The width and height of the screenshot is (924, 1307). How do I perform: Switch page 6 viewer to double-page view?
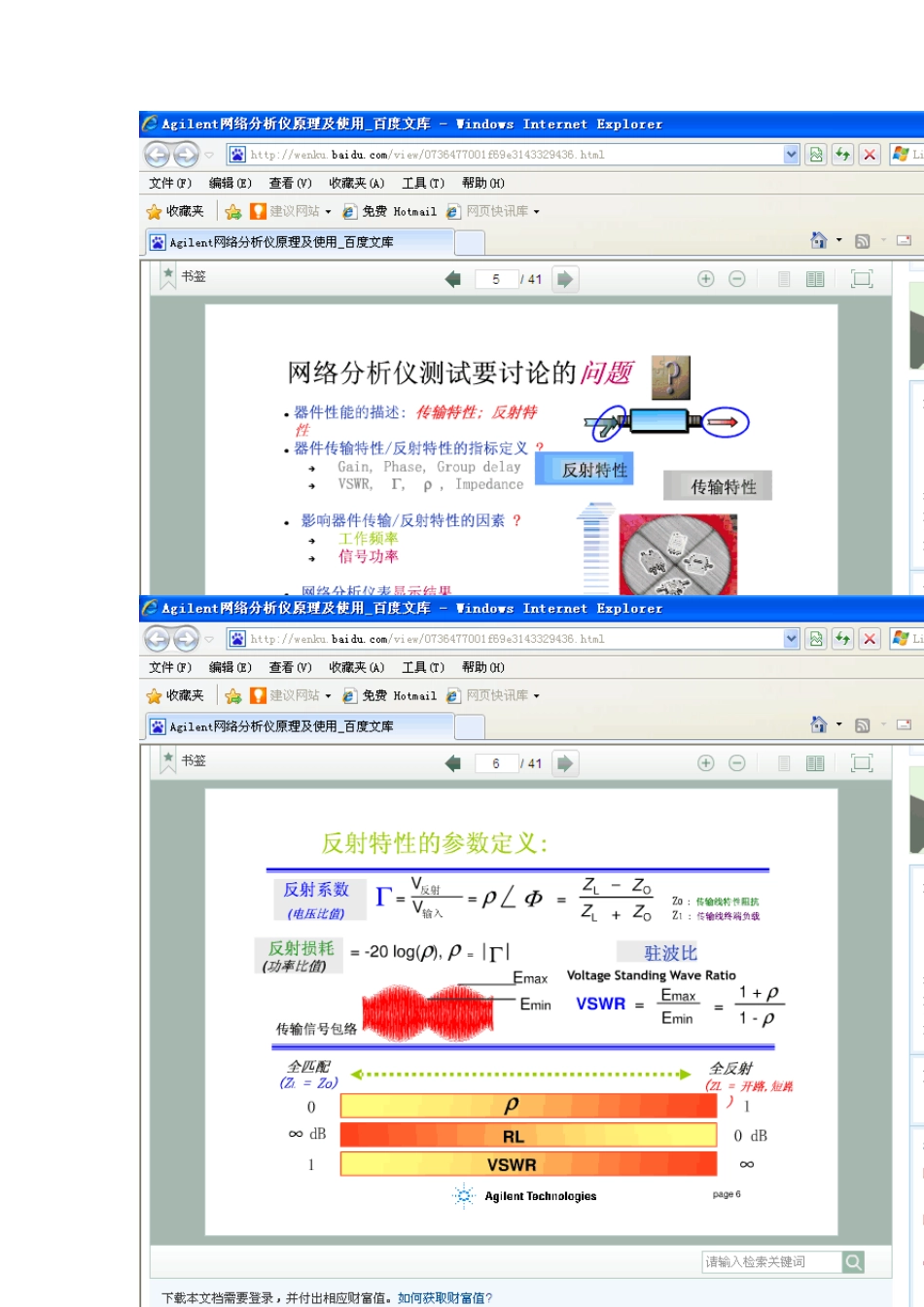coord(815,763)
